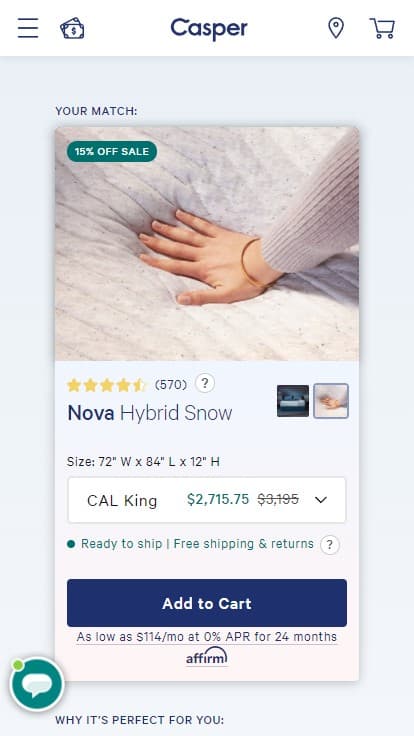Expand the CAL King size dropdown
Viewport: 414px width, 736px height.
tap(207, 500)
